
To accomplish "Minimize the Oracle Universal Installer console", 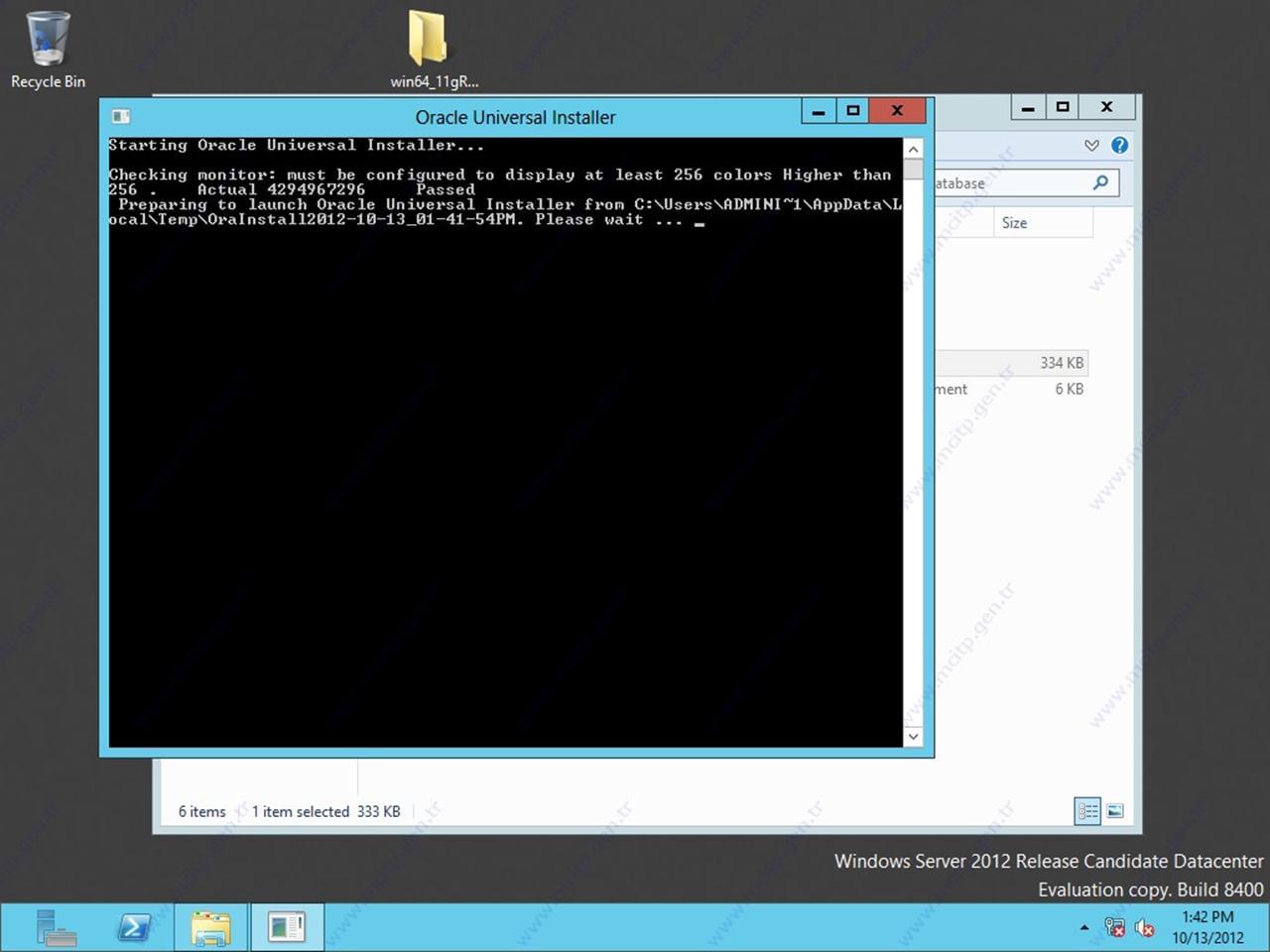I will [819, 110].
